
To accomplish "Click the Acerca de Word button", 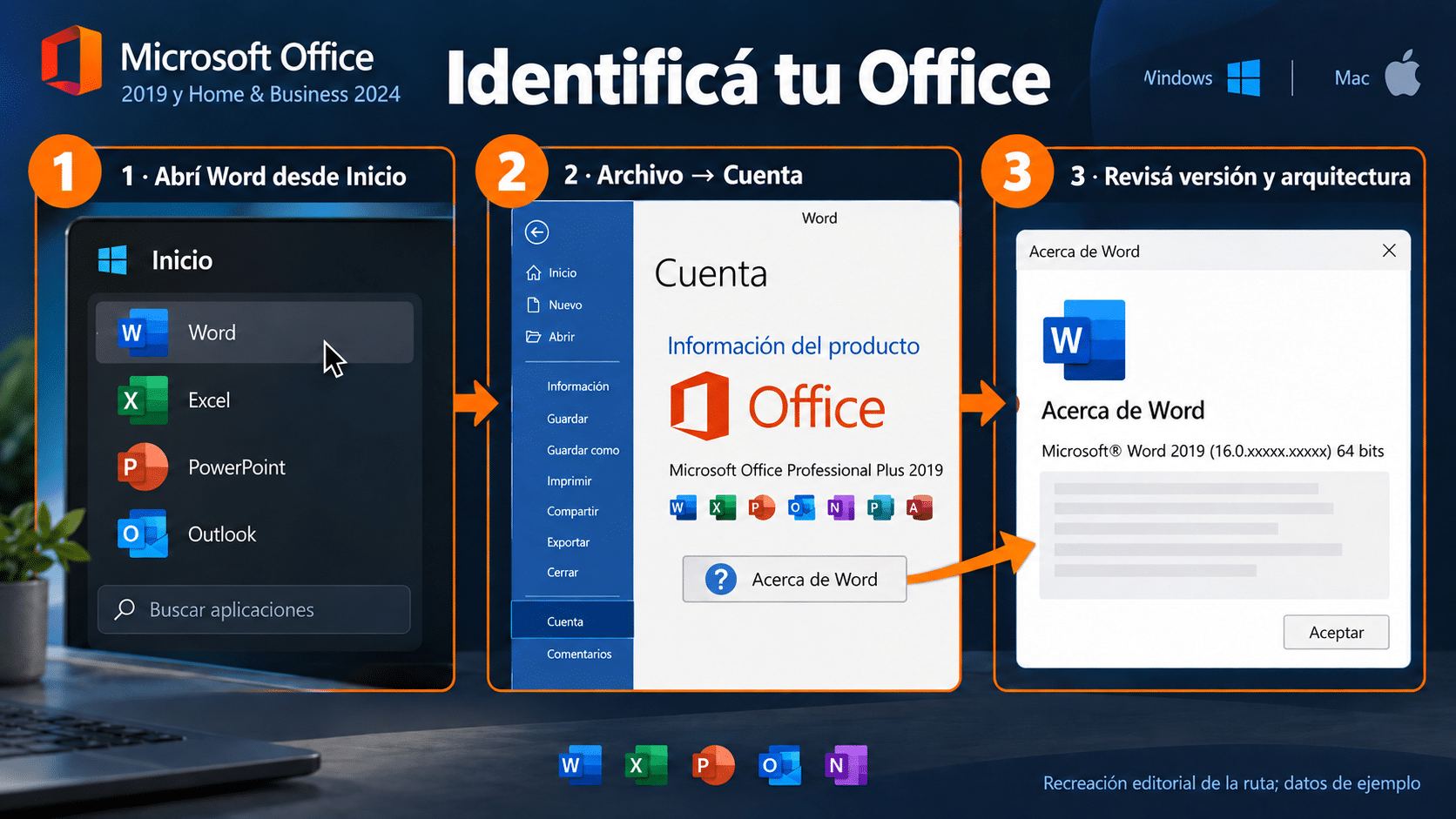I will point(794,579).
